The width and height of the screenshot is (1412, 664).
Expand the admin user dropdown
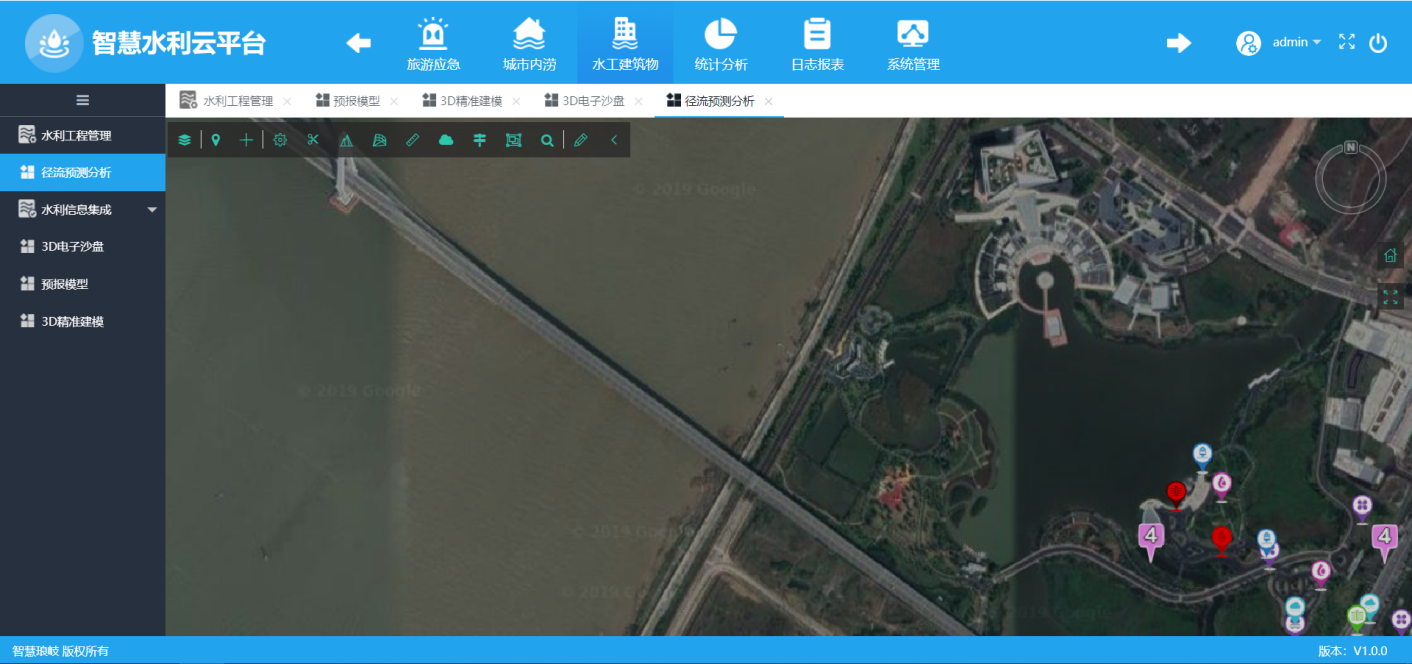click(x=1296, y=42)
